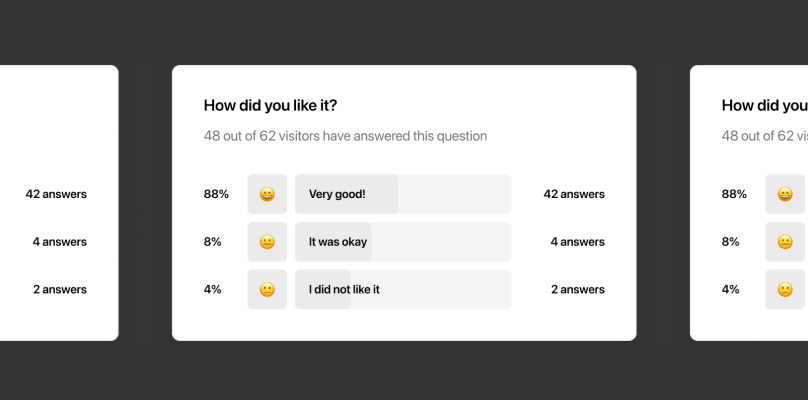Click the grinning emoji in right card
The height and width of the screenshot is (400, 808).
[x=785, y=194]
